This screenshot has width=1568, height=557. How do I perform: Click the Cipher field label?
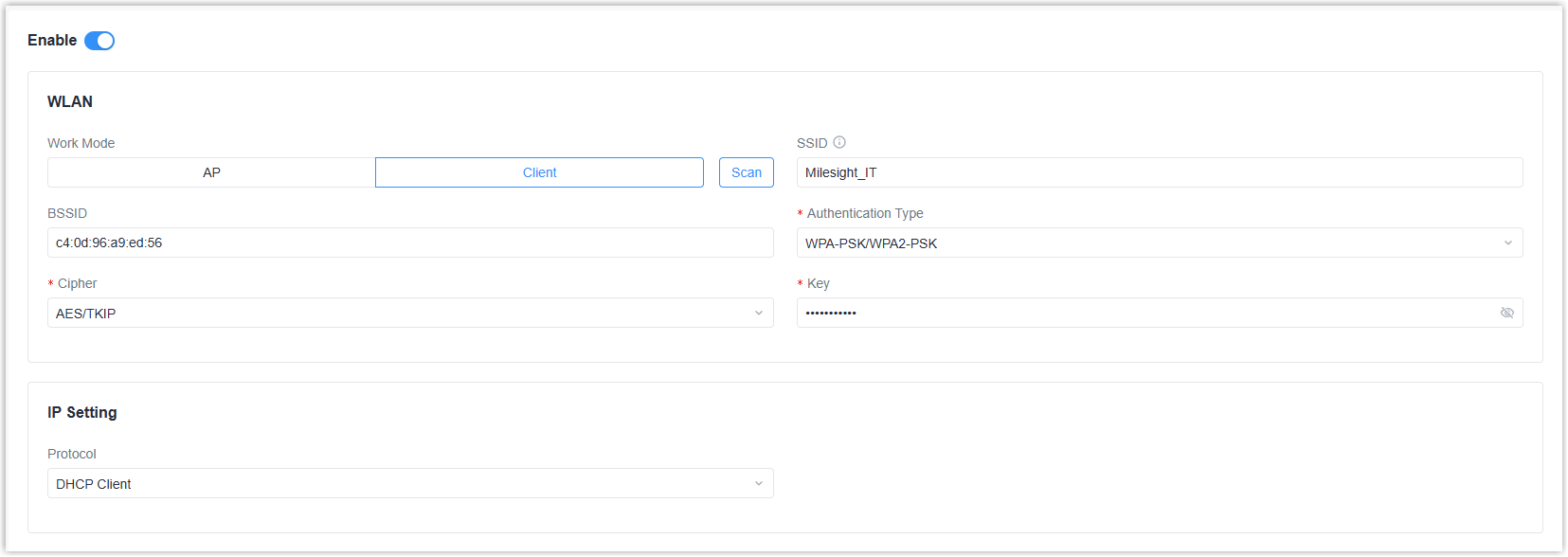click(x=77, y=284)
